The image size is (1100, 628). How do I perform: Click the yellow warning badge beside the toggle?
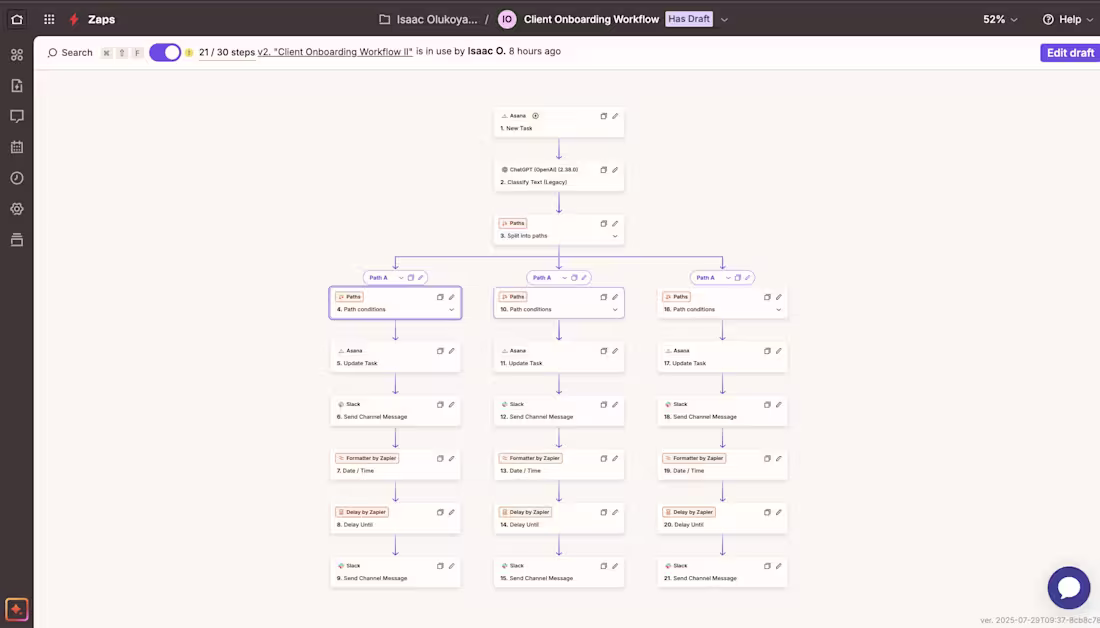[x=186, y=51]
